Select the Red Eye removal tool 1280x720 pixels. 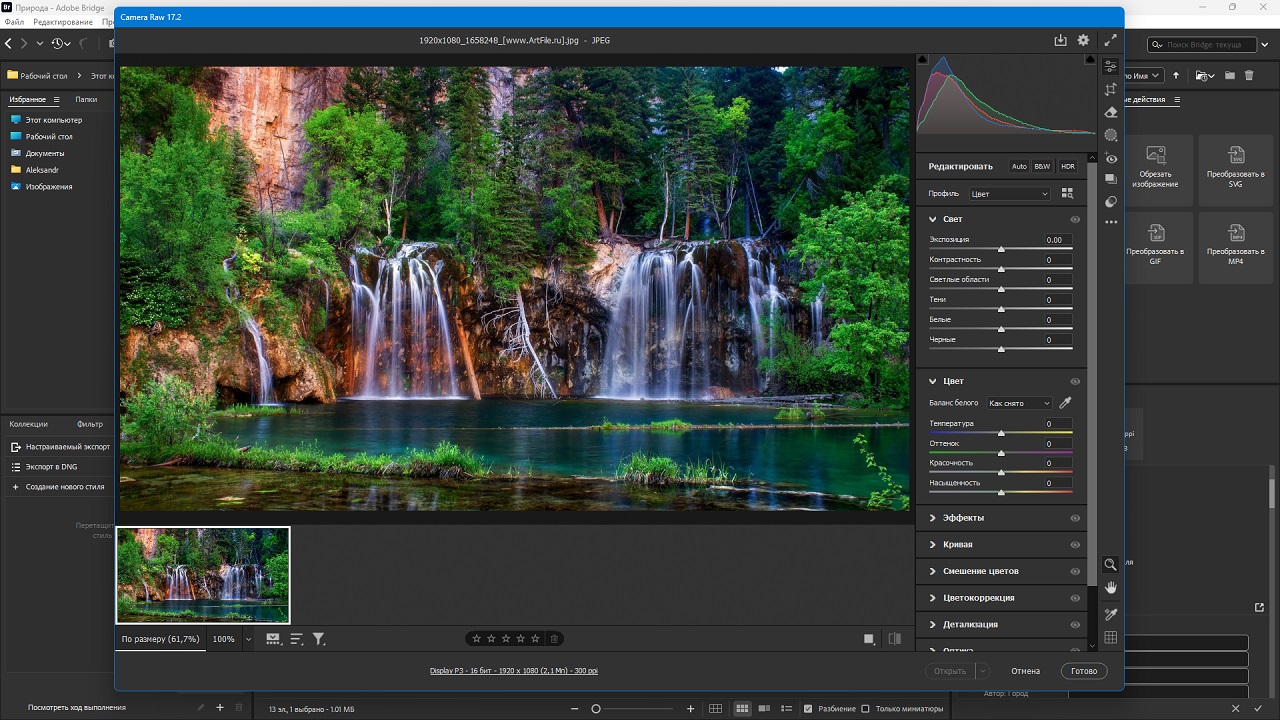click(x=1110, y=158)
